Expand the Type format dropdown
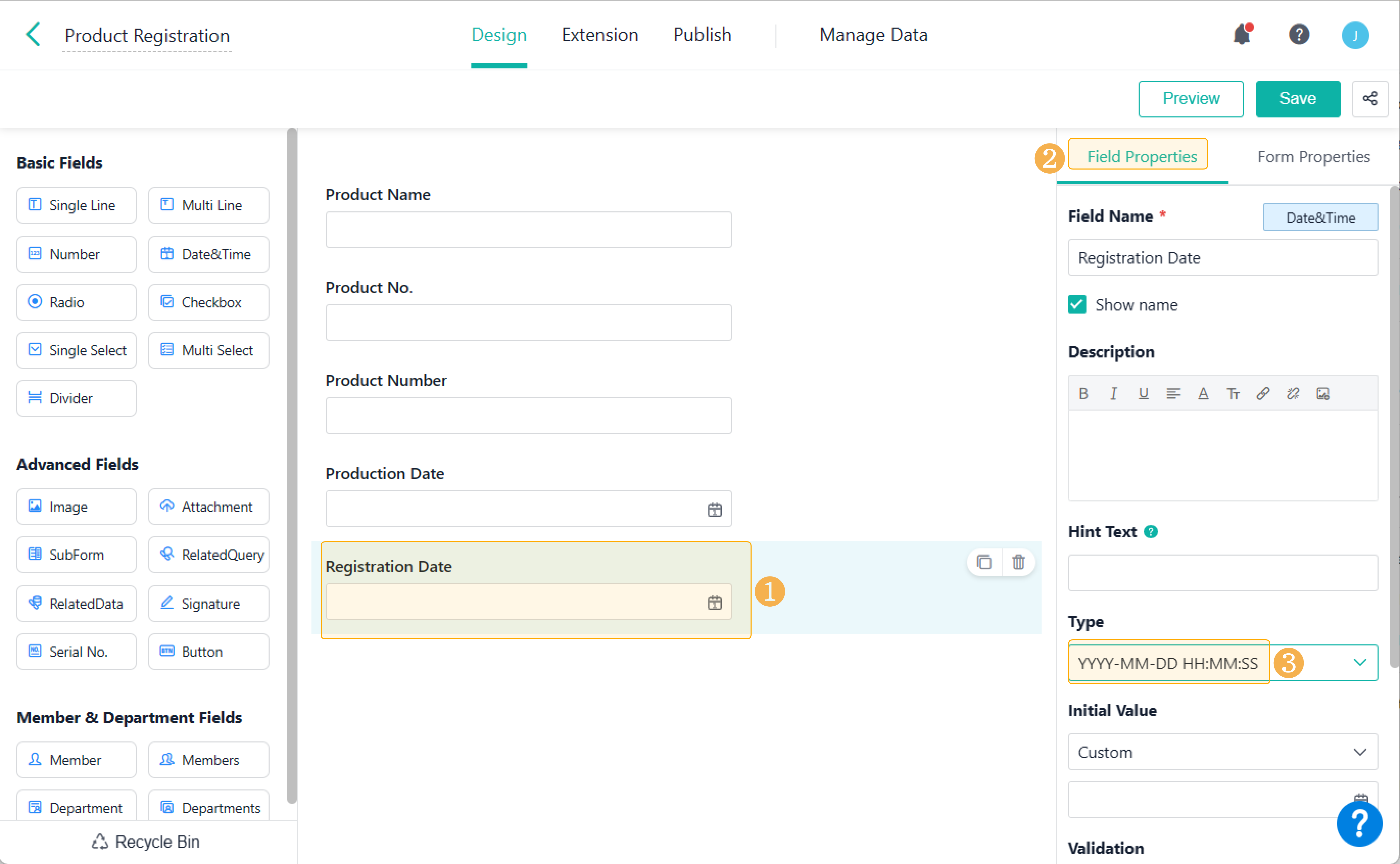Image resolution: width=1400 pixels, height=864 pixels. [1359, 663]
